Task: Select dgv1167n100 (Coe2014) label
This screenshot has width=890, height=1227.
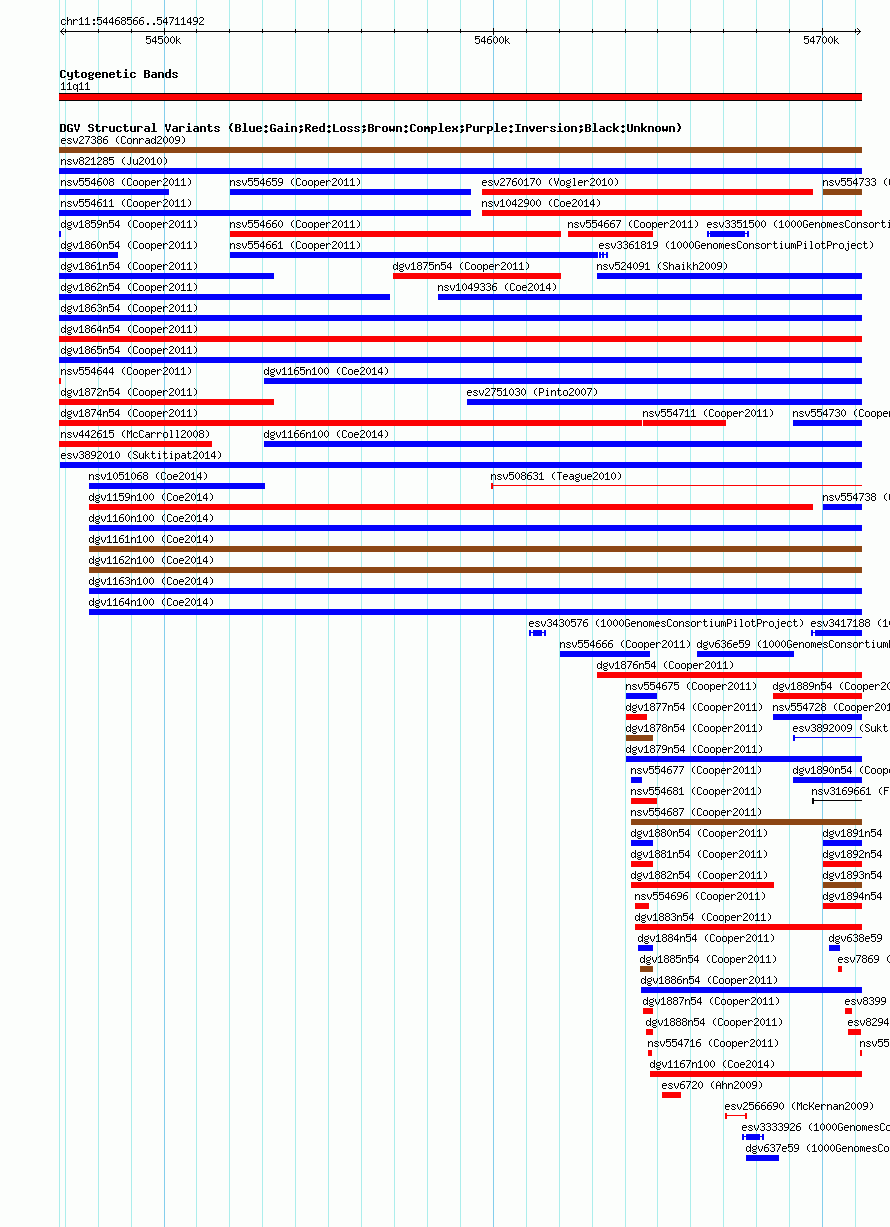Action: [x=713, y=1064]
